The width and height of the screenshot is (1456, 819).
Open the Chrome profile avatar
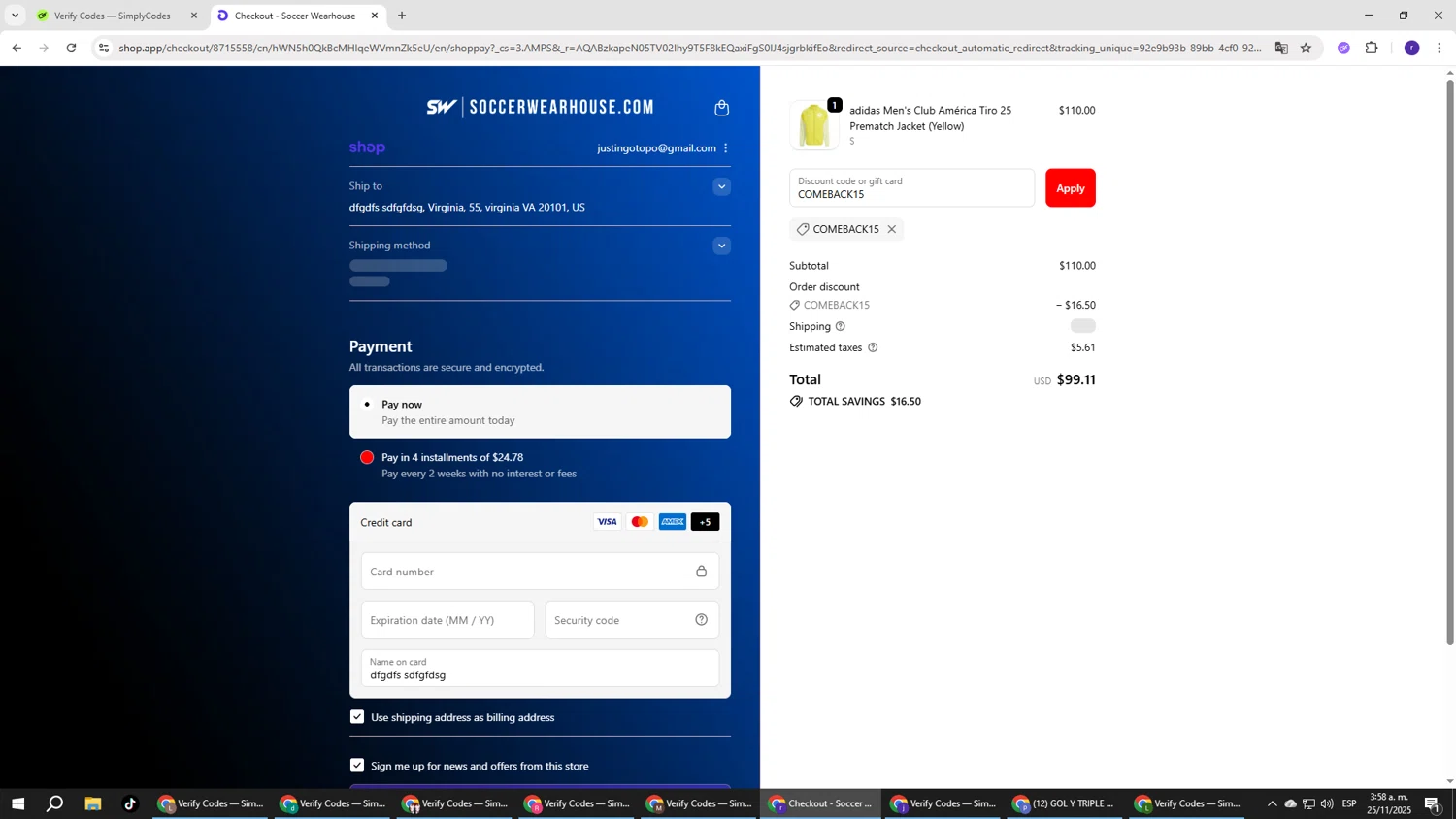click(1411, 48)
